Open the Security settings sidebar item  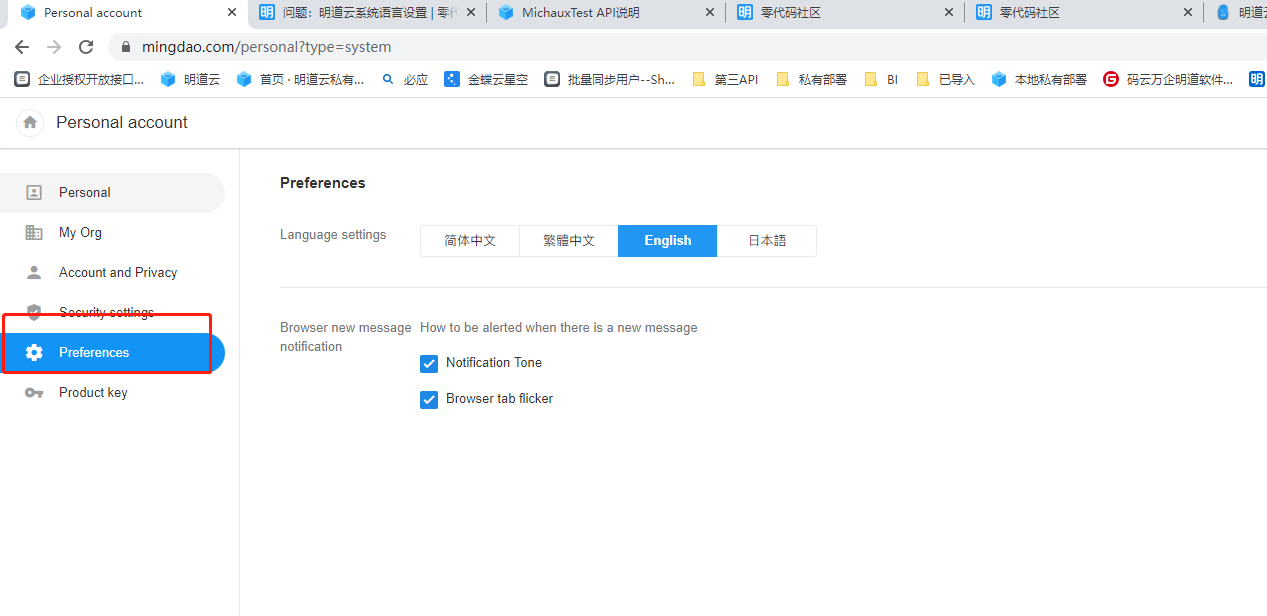click(106, 313)
